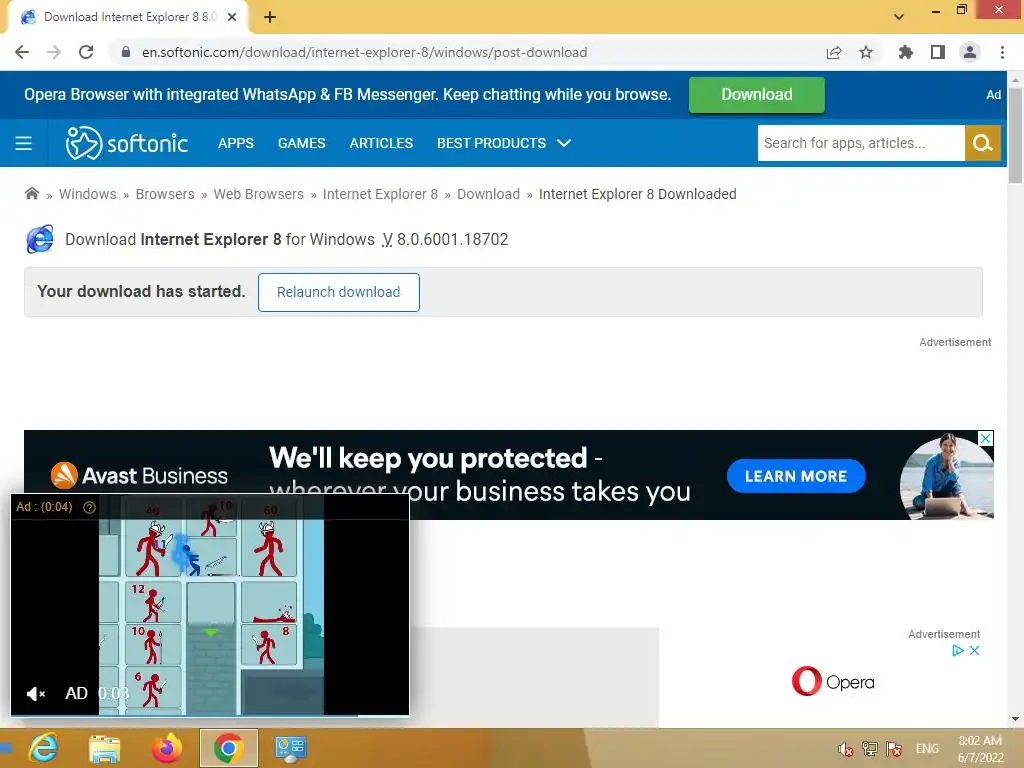Screen dimensions: 1024x768
Task: Click the Softonic logo
Action: (127, 142)
